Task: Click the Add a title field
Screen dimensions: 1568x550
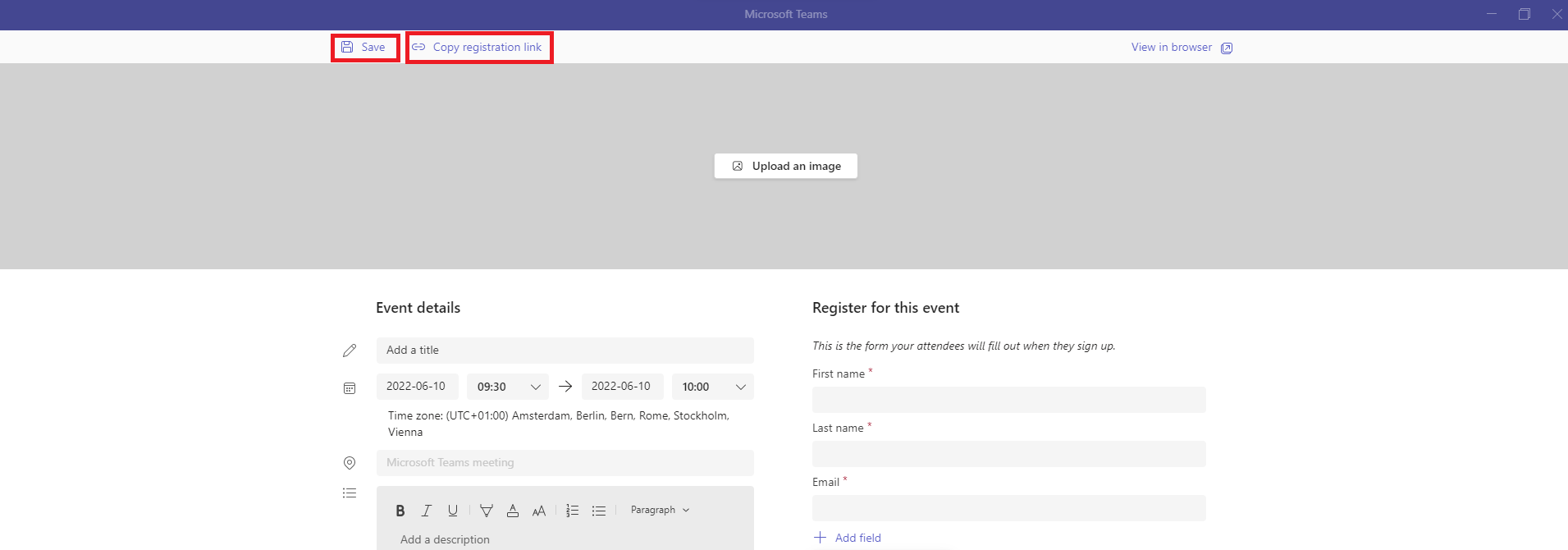Action: point(565,351)
